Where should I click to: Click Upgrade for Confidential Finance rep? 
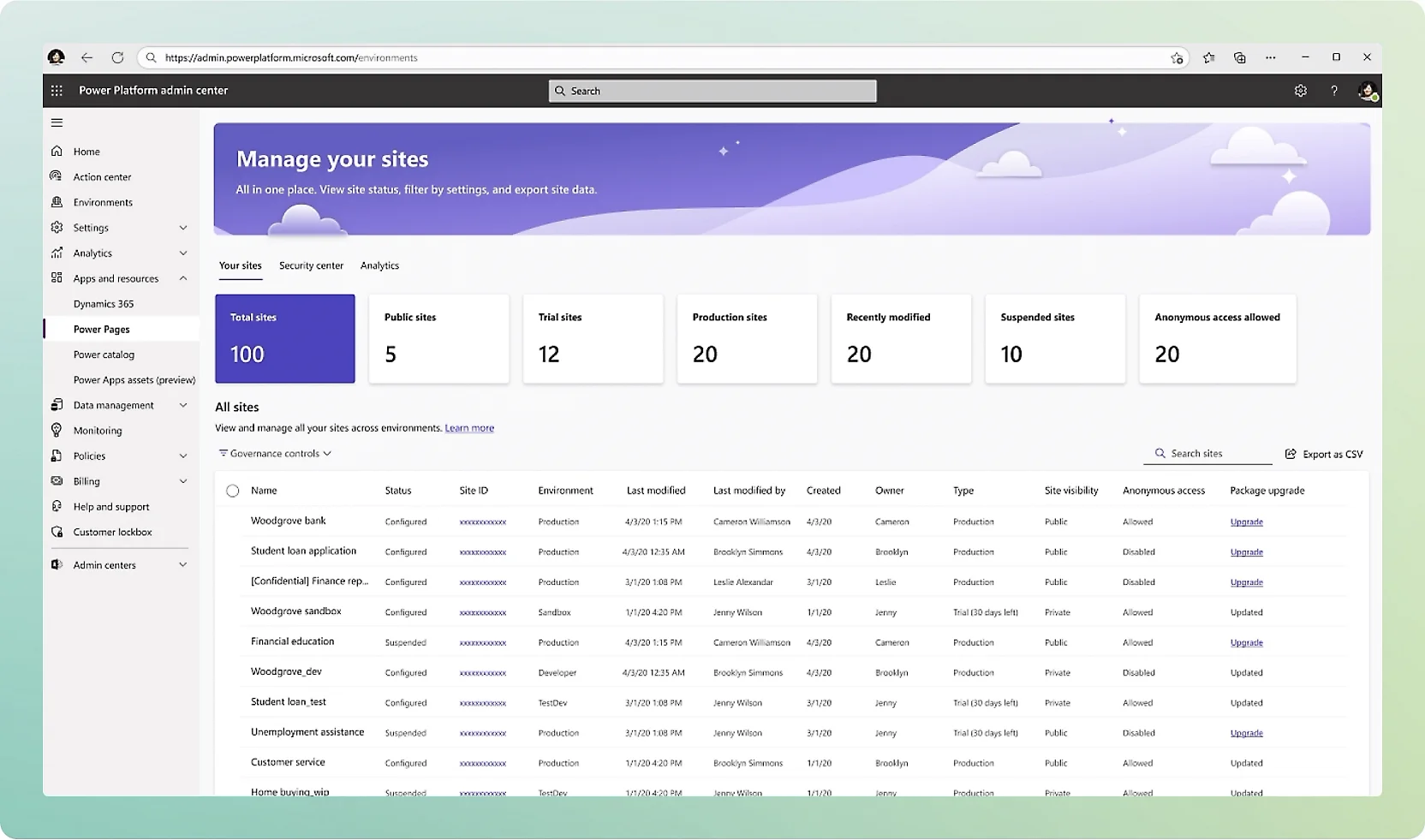(x=1246, y=581)
